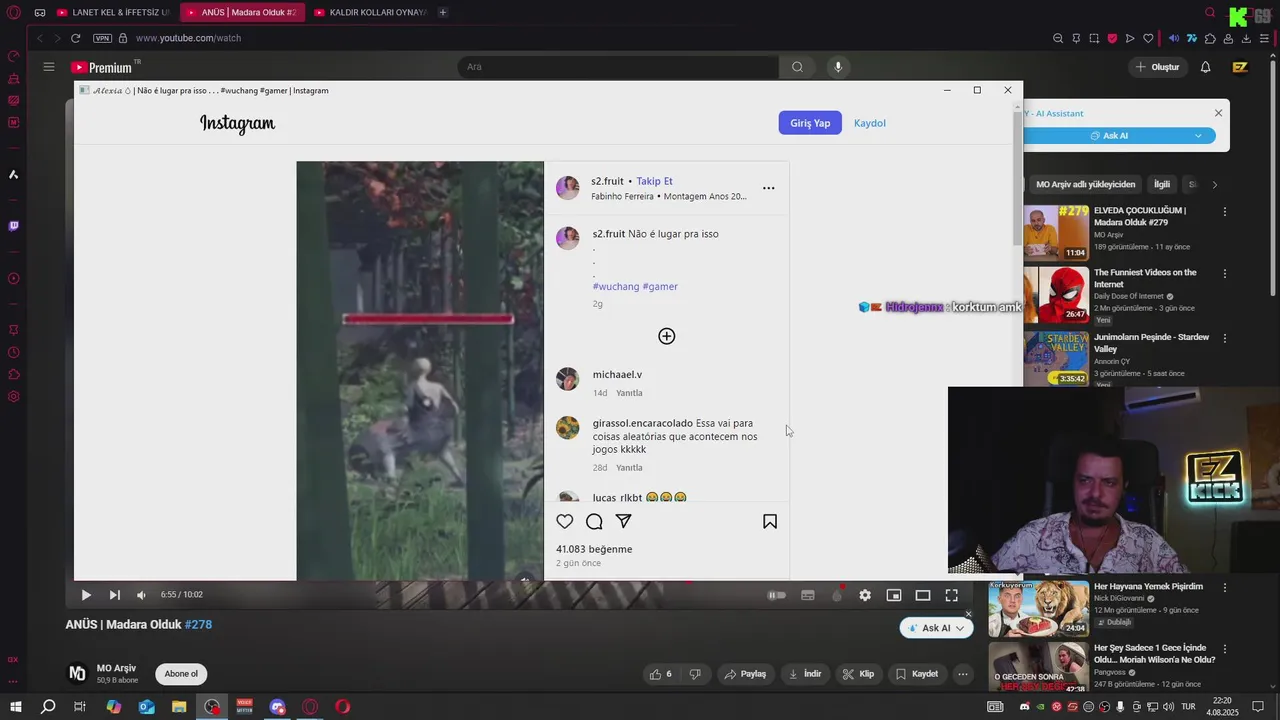Select MO Arşiv adlı yükleyiciden chip
This screenshot has width=1280, height=720.
pyautogui.click(x=1085, y=185)
